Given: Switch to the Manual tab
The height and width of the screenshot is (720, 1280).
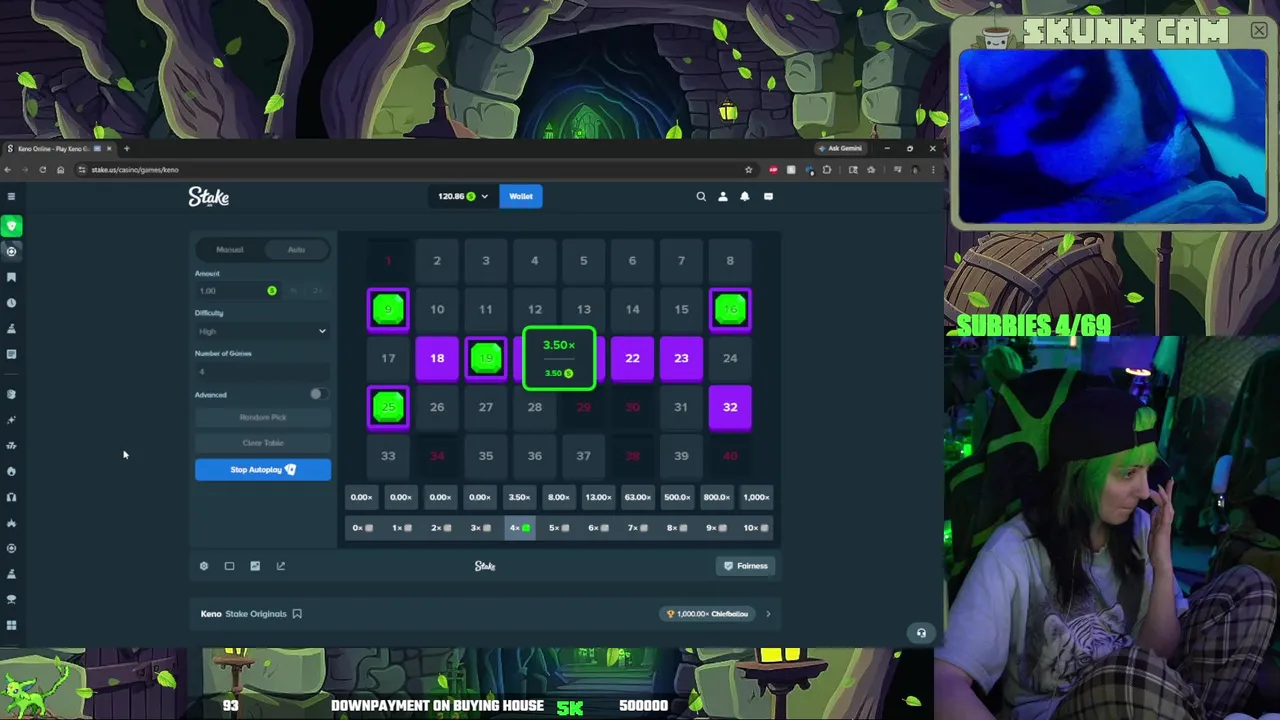Looking at the screenshot, I should tap(230, 249).
